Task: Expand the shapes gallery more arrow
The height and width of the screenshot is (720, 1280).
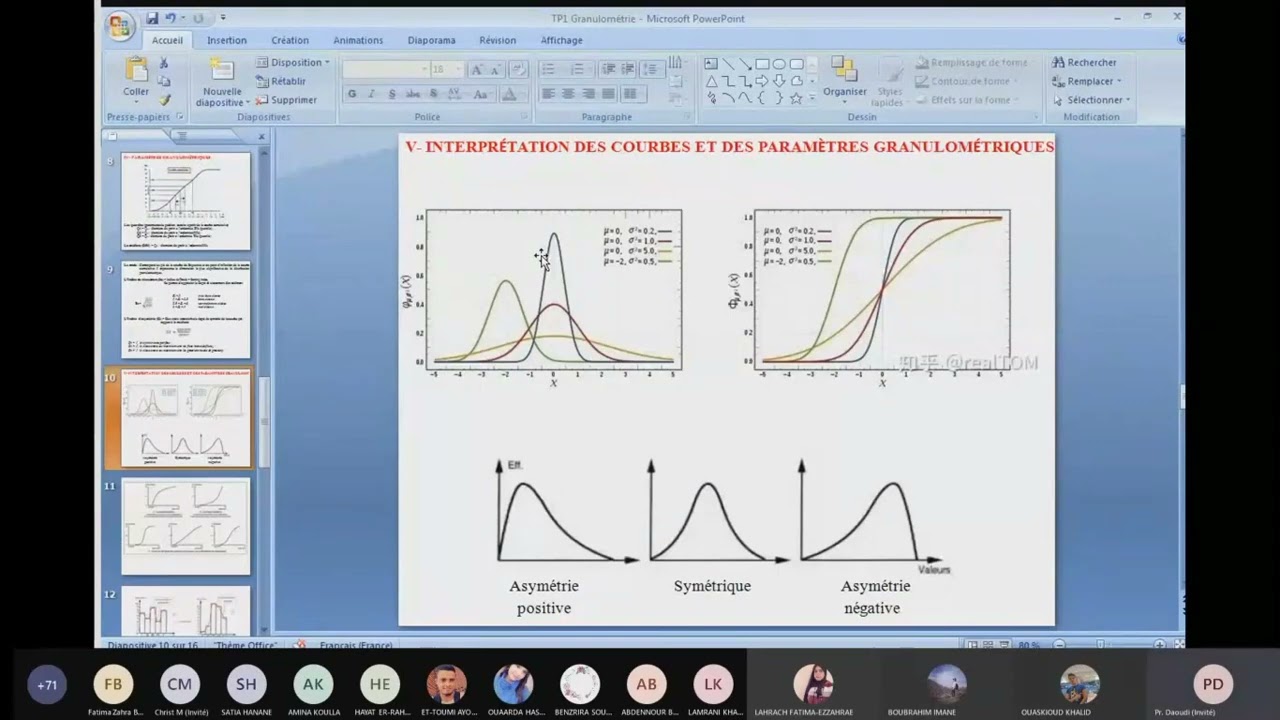Action: [811, 99]
